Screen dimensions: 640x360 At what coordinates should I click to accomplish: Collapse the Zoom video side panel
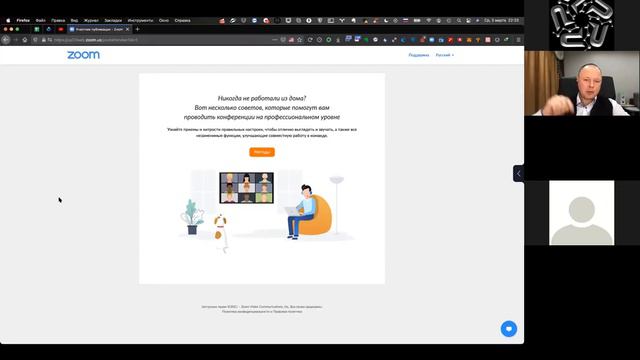coord(518,173)
